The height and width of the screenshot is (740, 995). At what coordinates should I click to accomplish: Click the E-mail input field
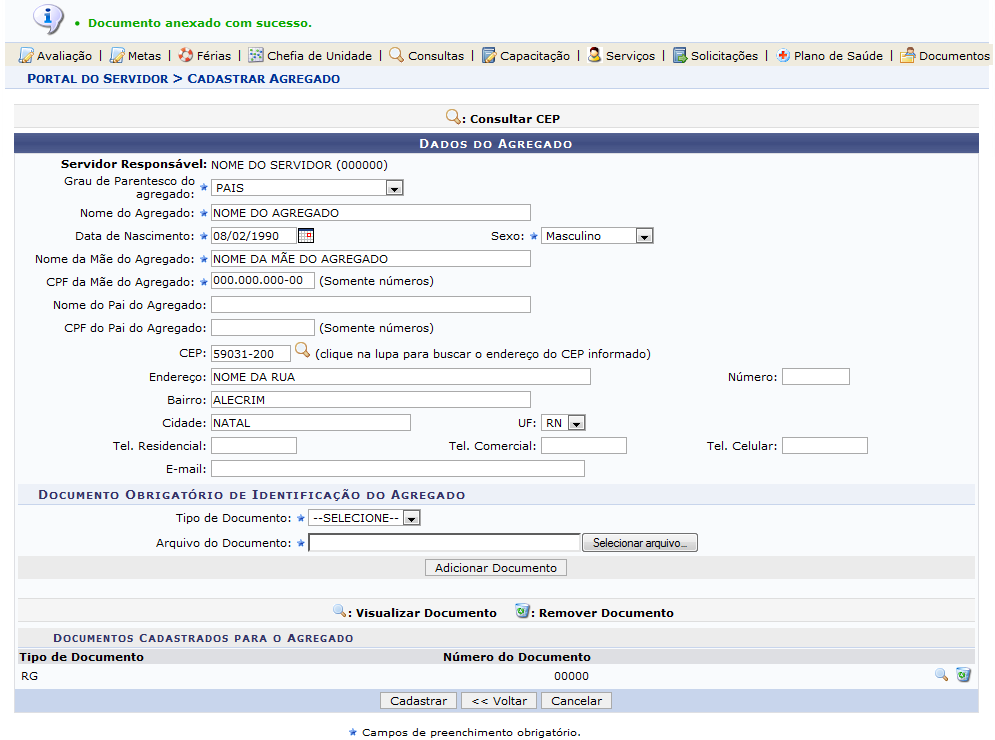click(x=397, y=469)
